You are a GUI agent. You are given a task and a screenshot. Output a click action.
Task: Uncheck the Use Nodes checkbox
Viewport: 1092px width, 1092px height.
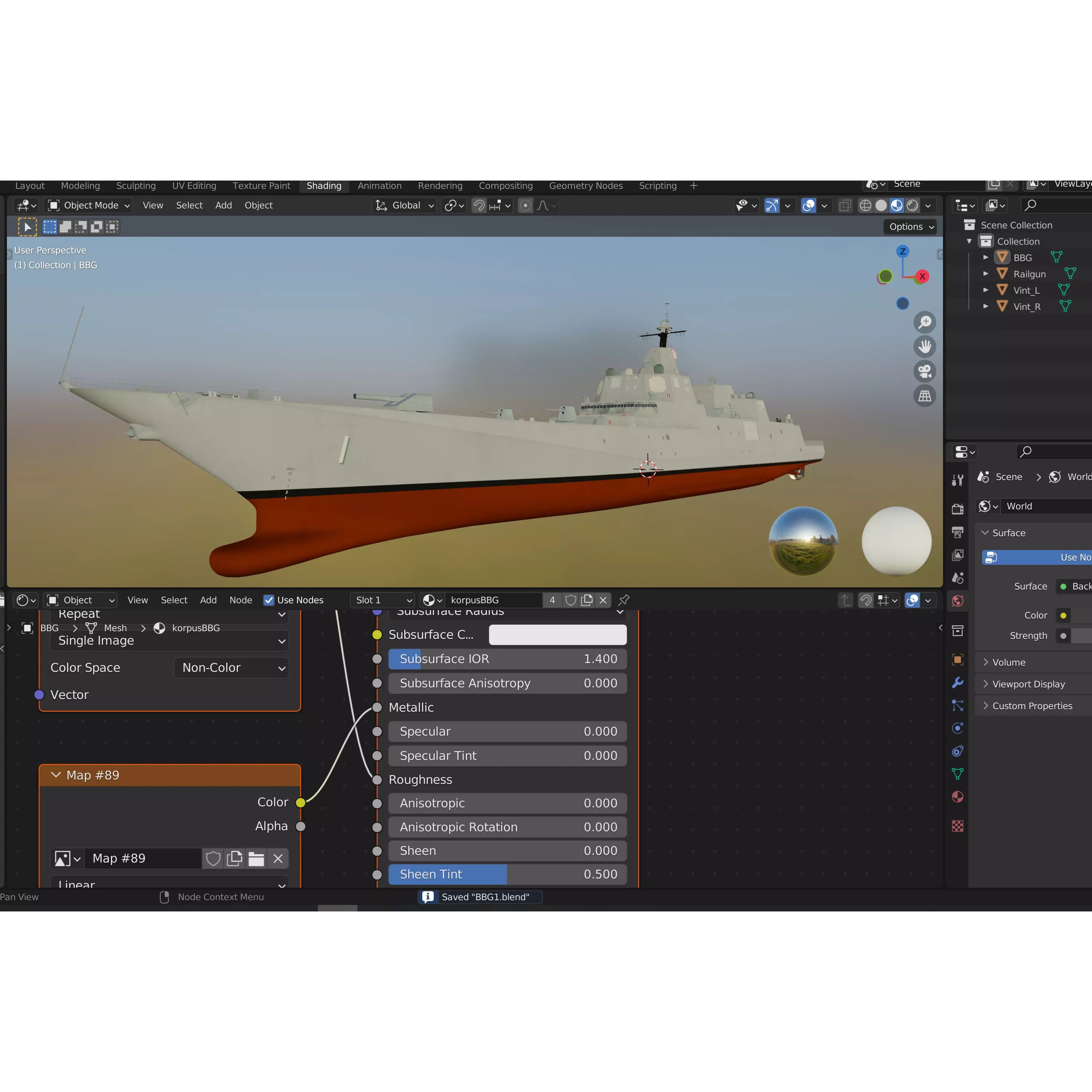(x=269, y=600)
